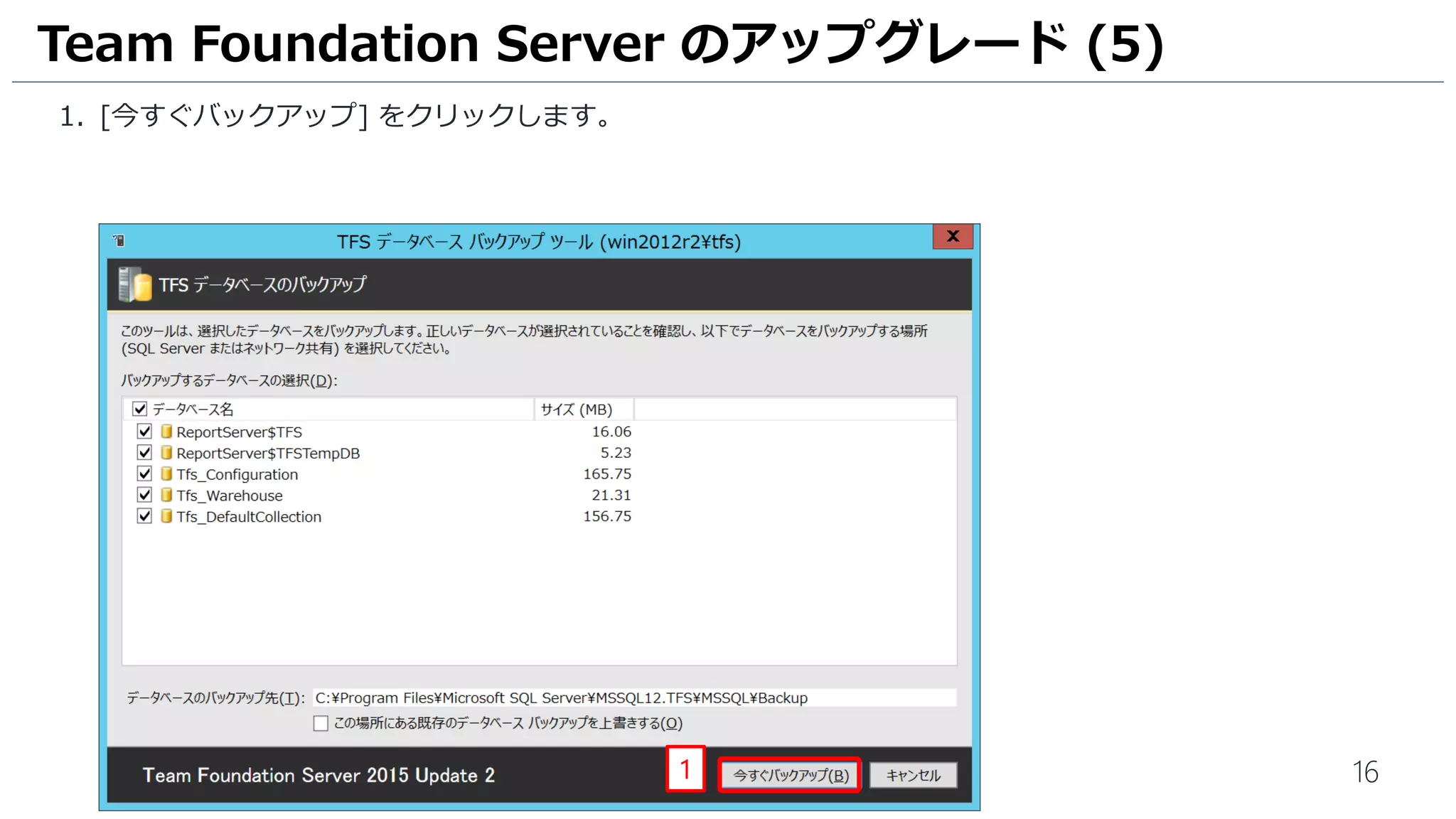Click the ReportServer$TFS database icon
The image size is (1456, 819).
pos(166,432)
